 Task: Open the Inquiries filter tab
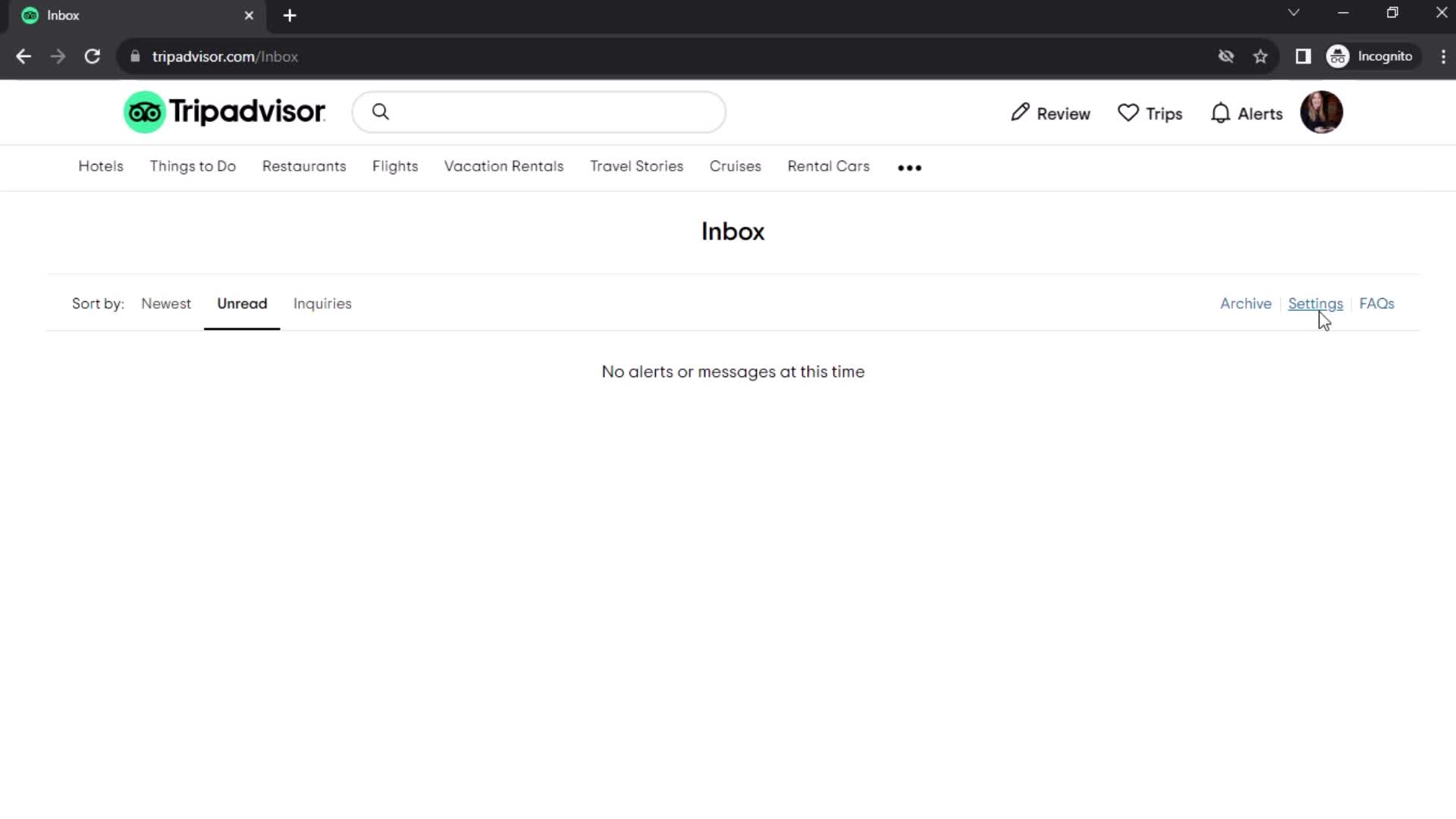322,303
